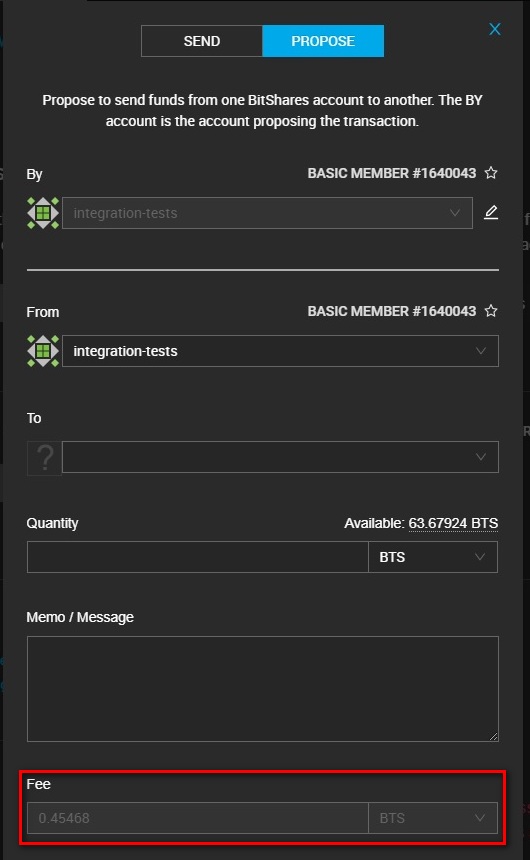Viewport: 530px width, 860px height.
Task: Click the Quantity amount input field
Action: (x=198, y=557)
